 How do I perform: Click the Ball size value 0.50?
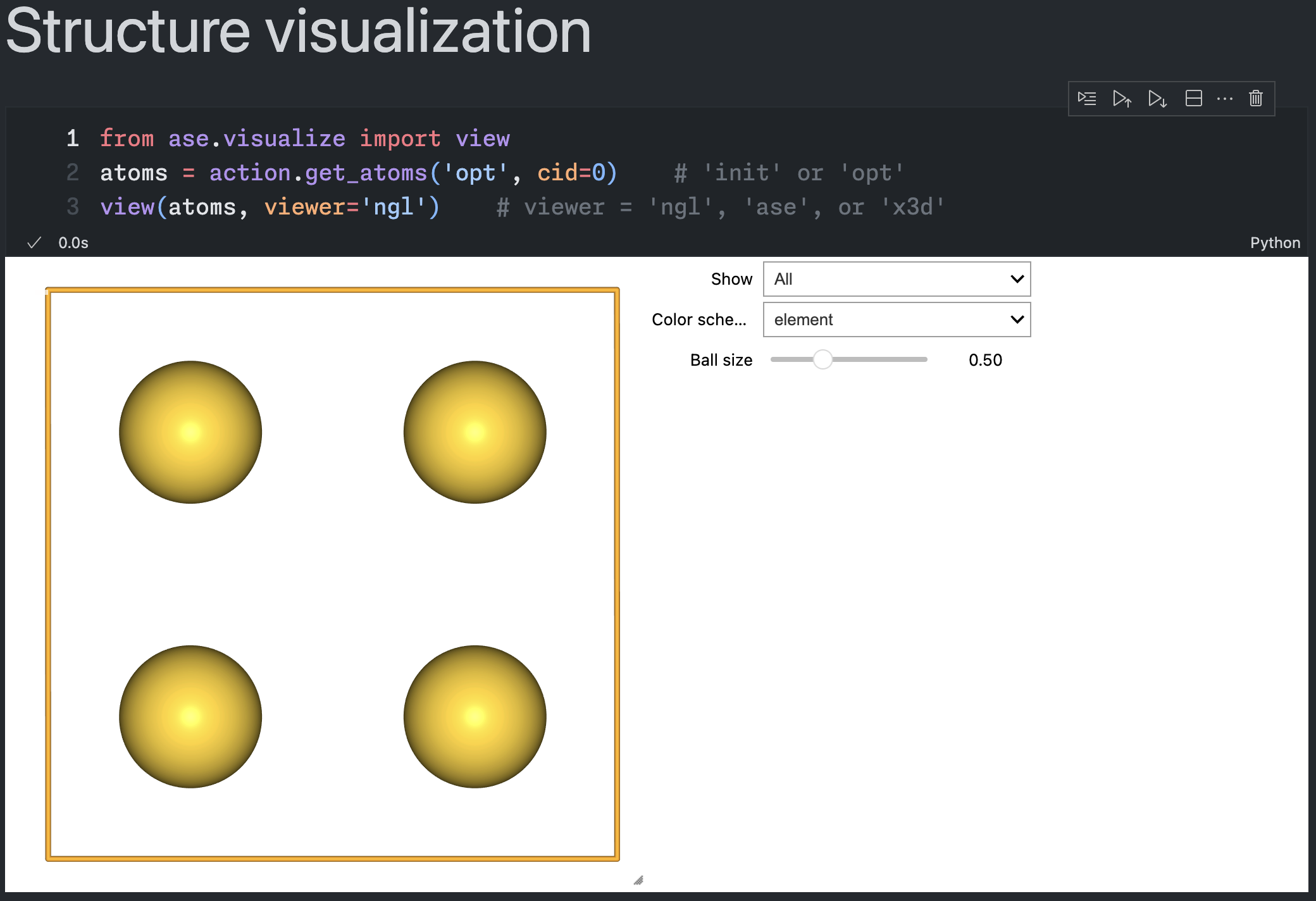[x=985, y=360]
